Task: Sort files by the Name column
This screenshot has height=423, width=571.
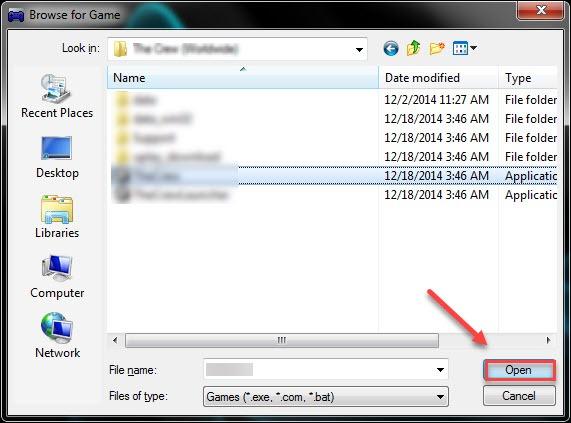Action: pos(243,78)
